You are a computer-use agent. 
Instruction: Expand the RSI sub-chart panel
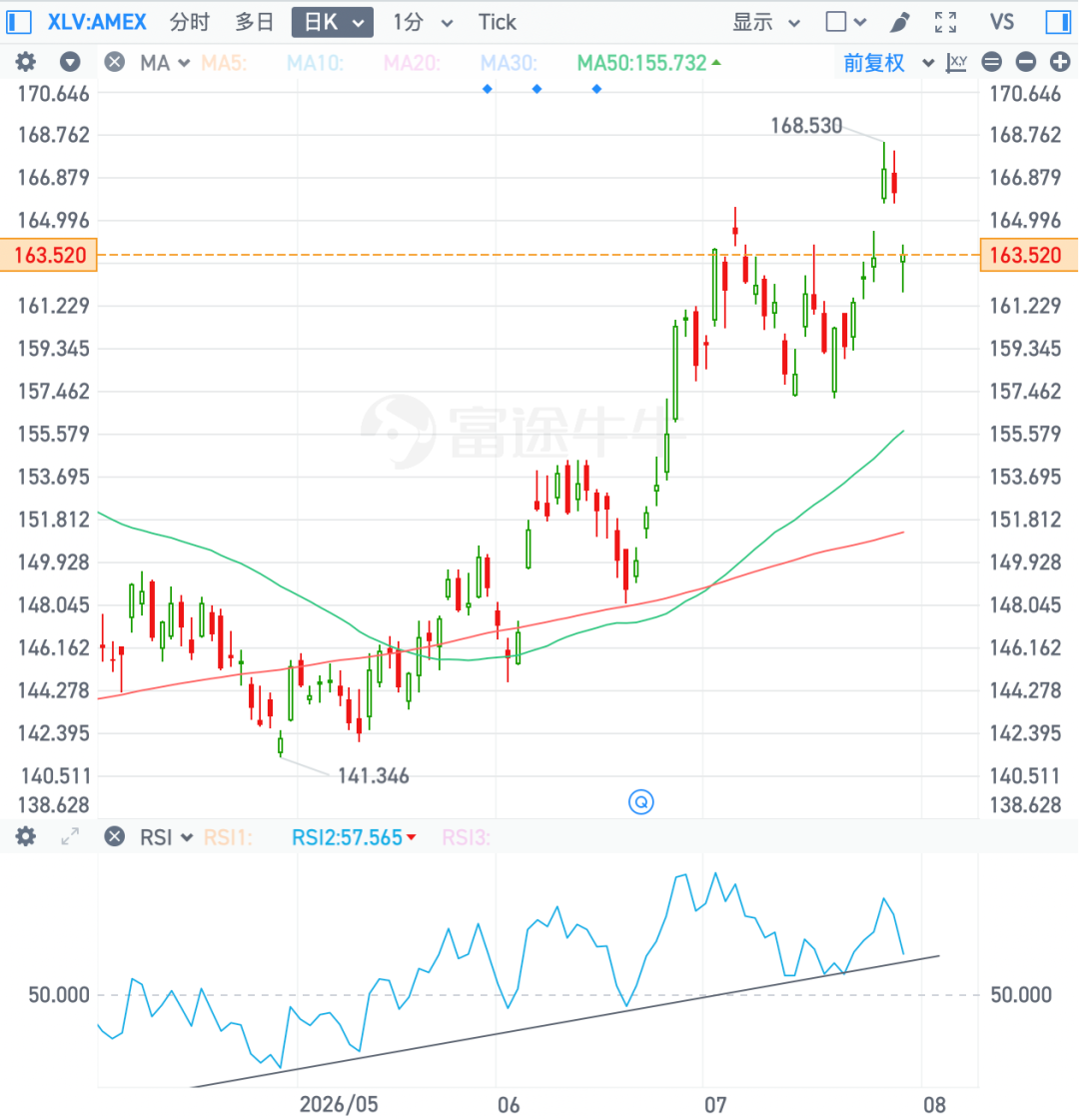[70, 836]
